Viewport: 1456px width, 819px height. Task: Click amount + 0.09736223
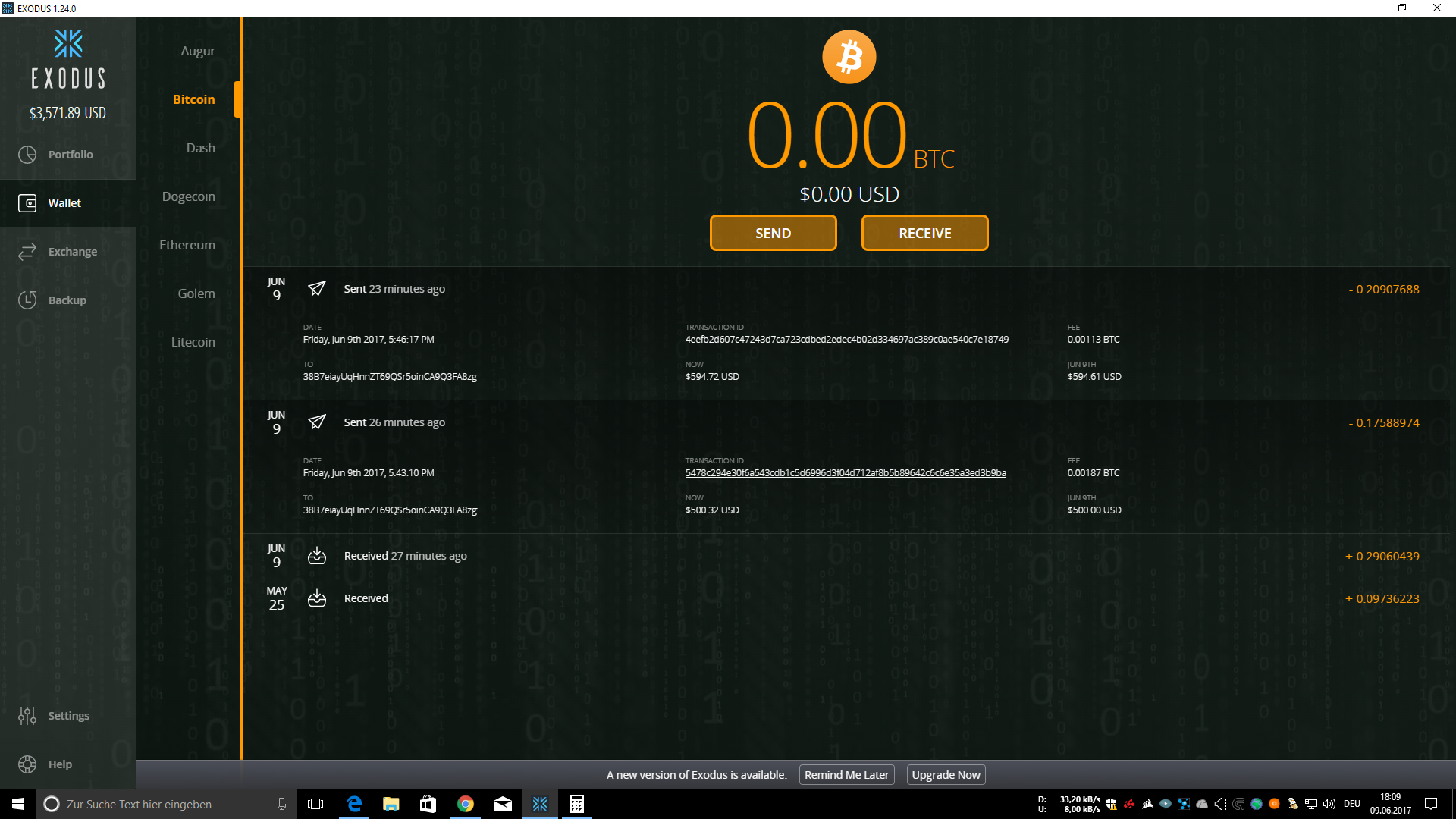coord(1382,599)
